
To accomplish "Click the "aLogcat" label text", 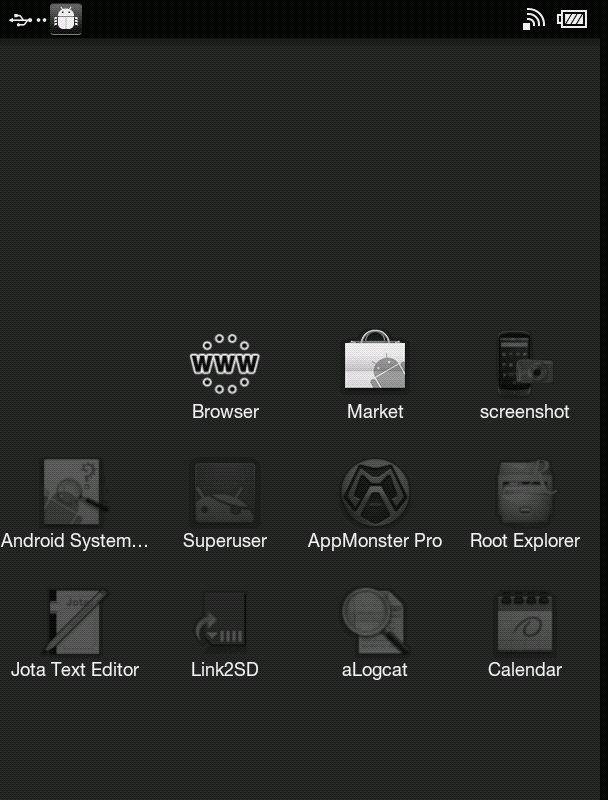I will (374, 670).
